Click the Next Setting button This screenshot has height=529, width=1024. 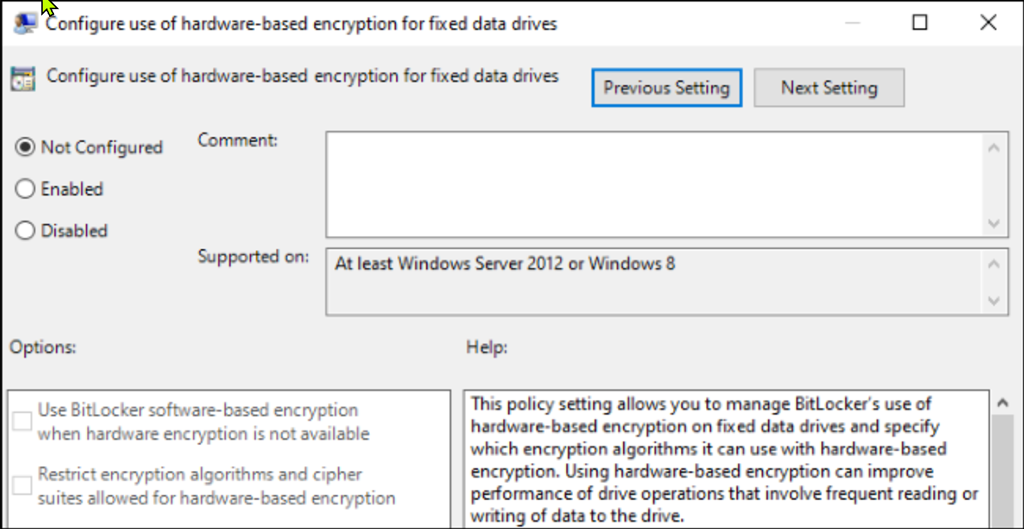829,88
